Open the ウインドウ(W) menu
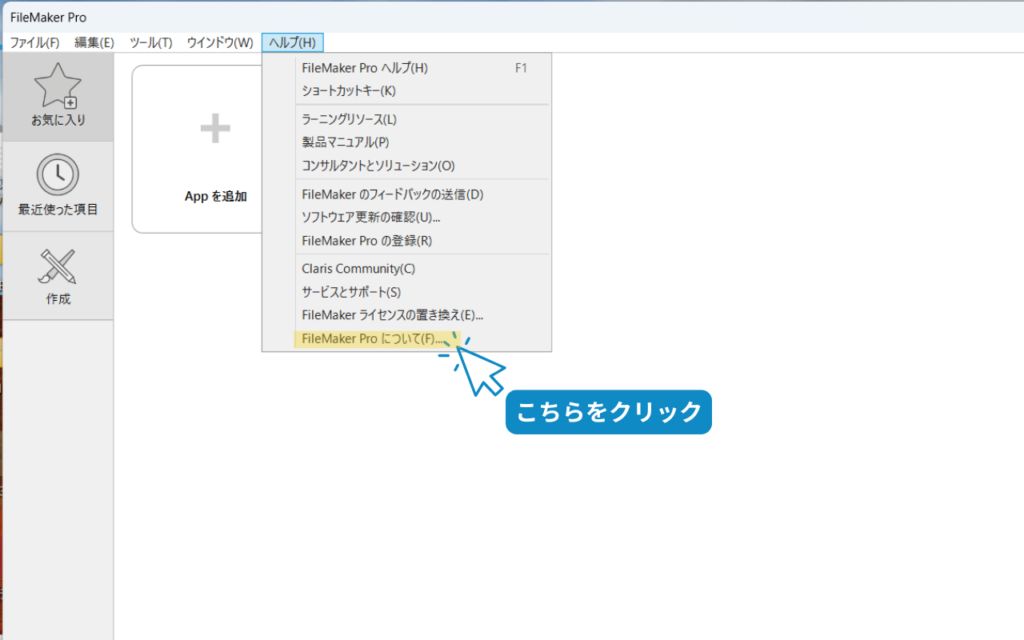The width and height of the screenshot is (1024, 640). click(220, 43)
